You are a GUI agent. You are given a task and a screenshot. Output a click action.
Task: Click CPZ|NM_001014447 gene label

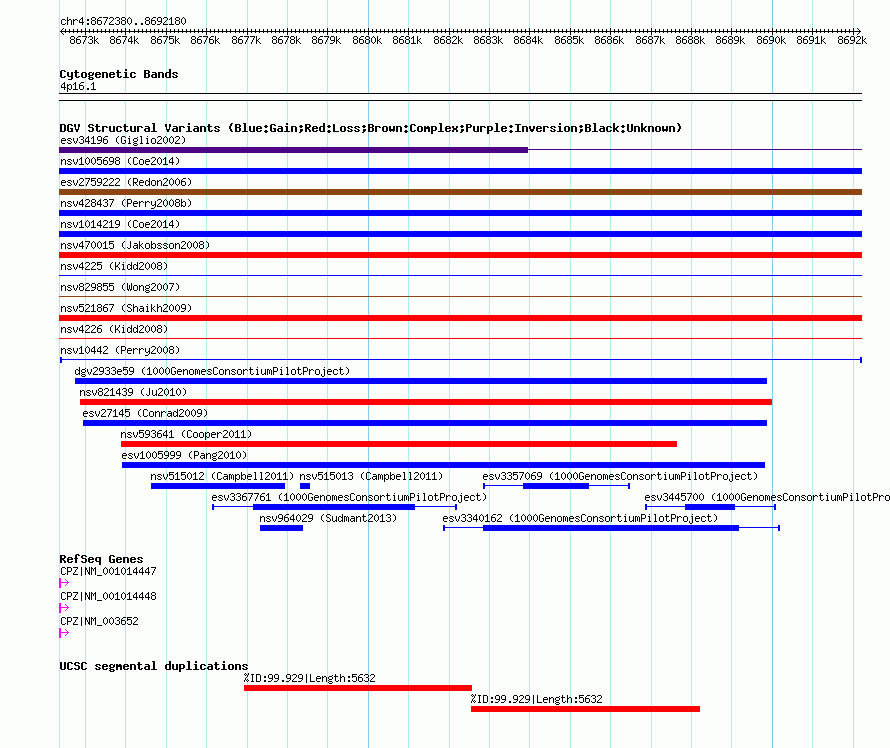point(108,571)
